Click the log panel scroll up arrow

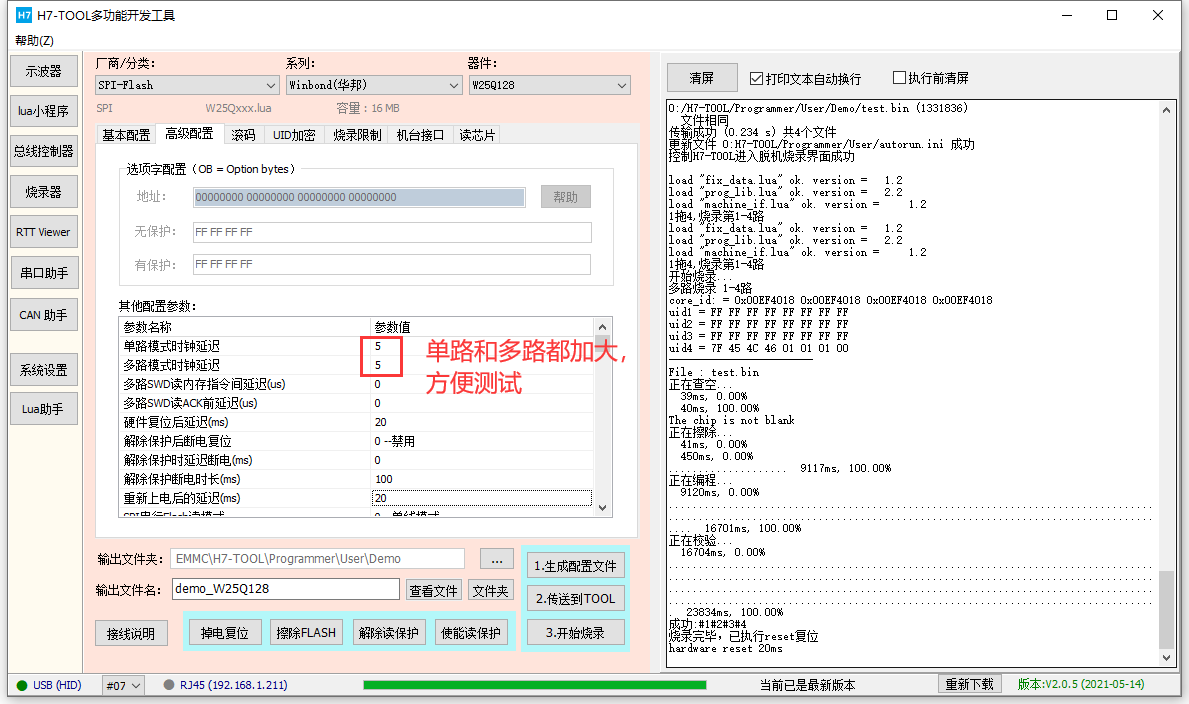[x=1166, y=110]
